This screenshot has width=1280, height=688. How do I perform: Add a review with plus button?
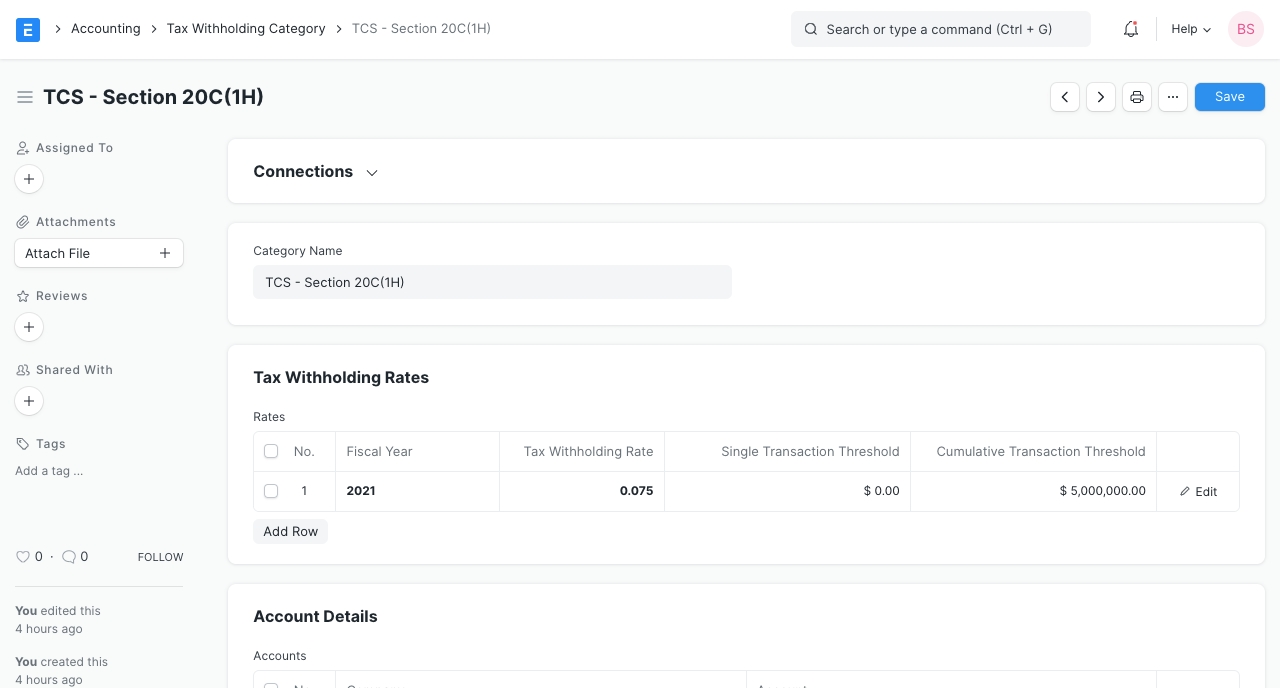click(29, 327)
